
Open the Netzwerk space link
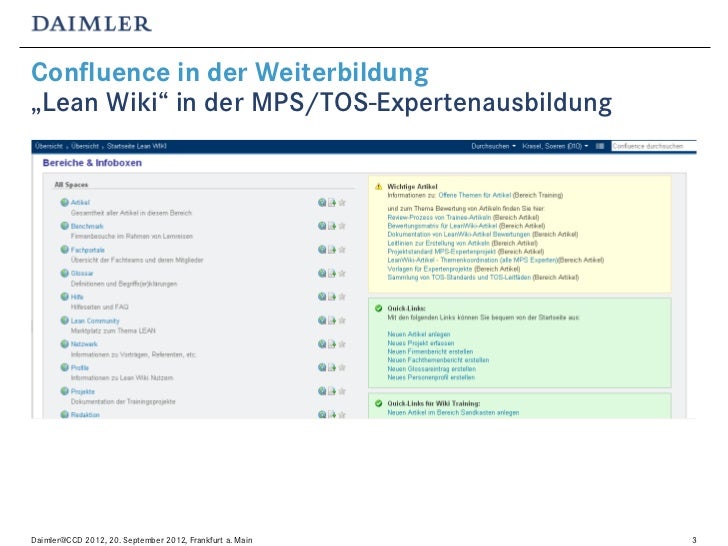point(84,344)
